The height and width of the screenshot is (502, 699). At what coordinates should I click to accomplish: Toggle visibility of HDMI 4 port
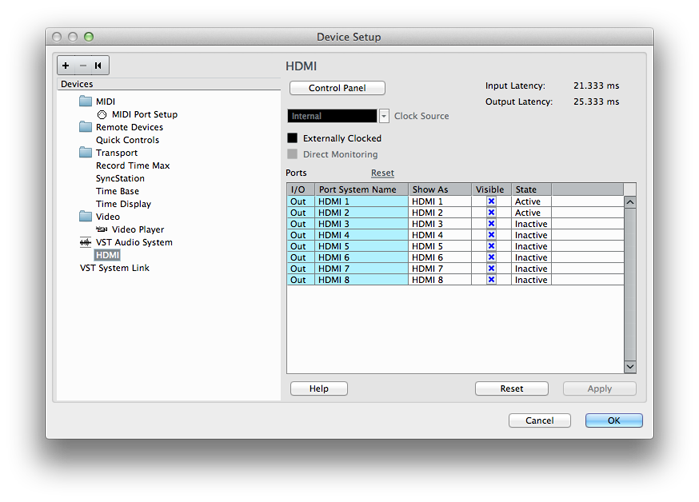(x=491, y=235)
